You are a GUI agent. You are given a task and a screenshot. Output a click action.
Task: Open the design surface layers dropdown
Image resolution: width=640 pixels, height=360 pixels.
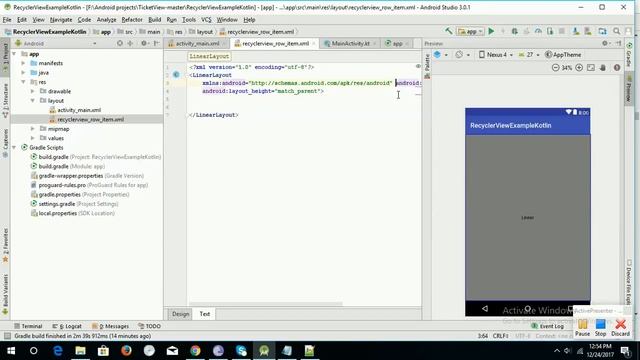pyautogui.click(x=440, y=54)
